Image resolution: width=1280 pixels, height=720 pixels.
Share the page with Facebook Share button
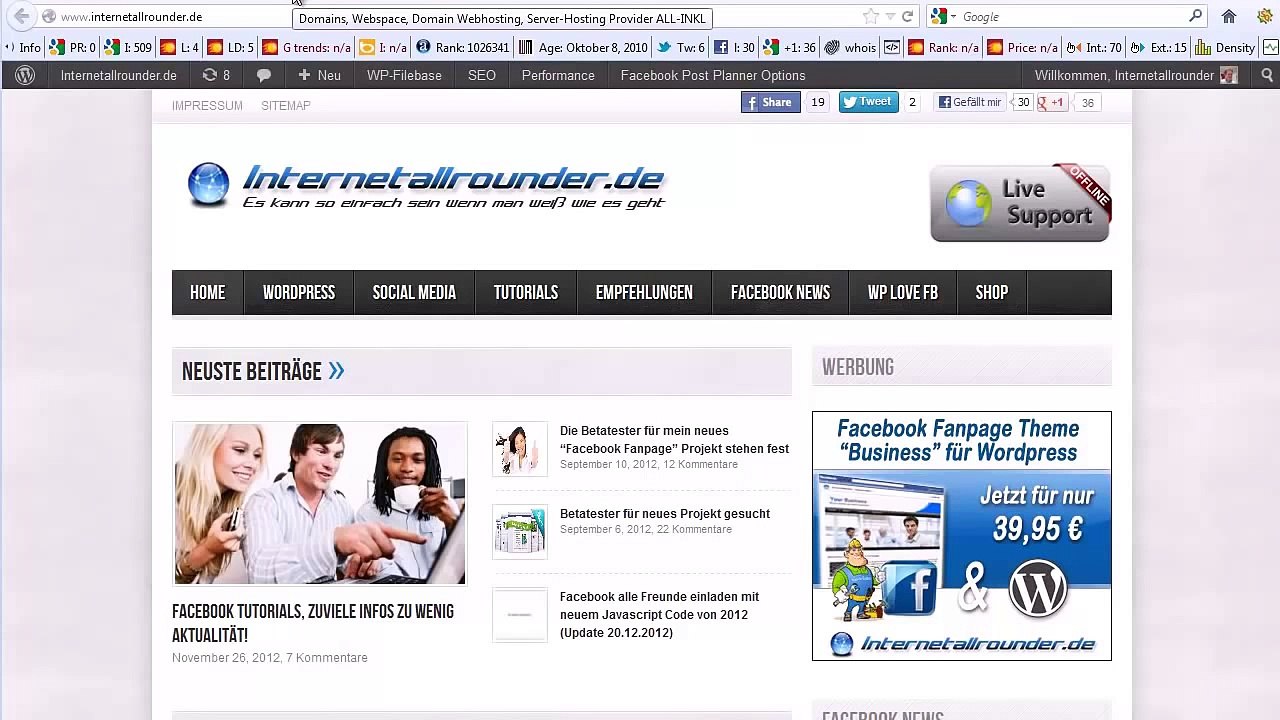tap(770, 102)
